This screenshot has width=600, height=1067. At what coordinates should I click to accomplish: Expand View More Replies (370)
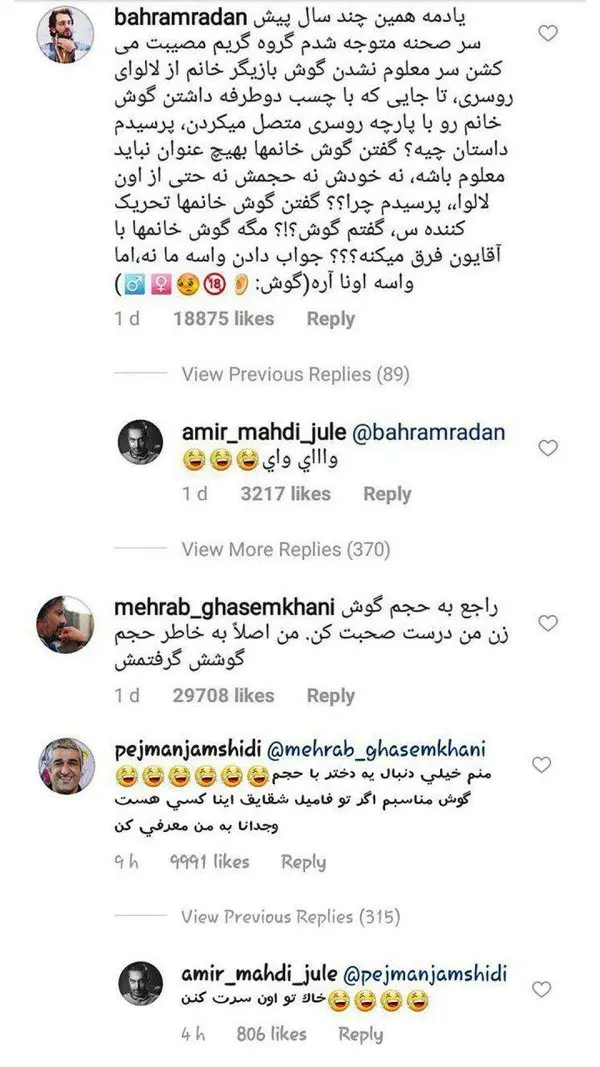[x=286, y=549]
